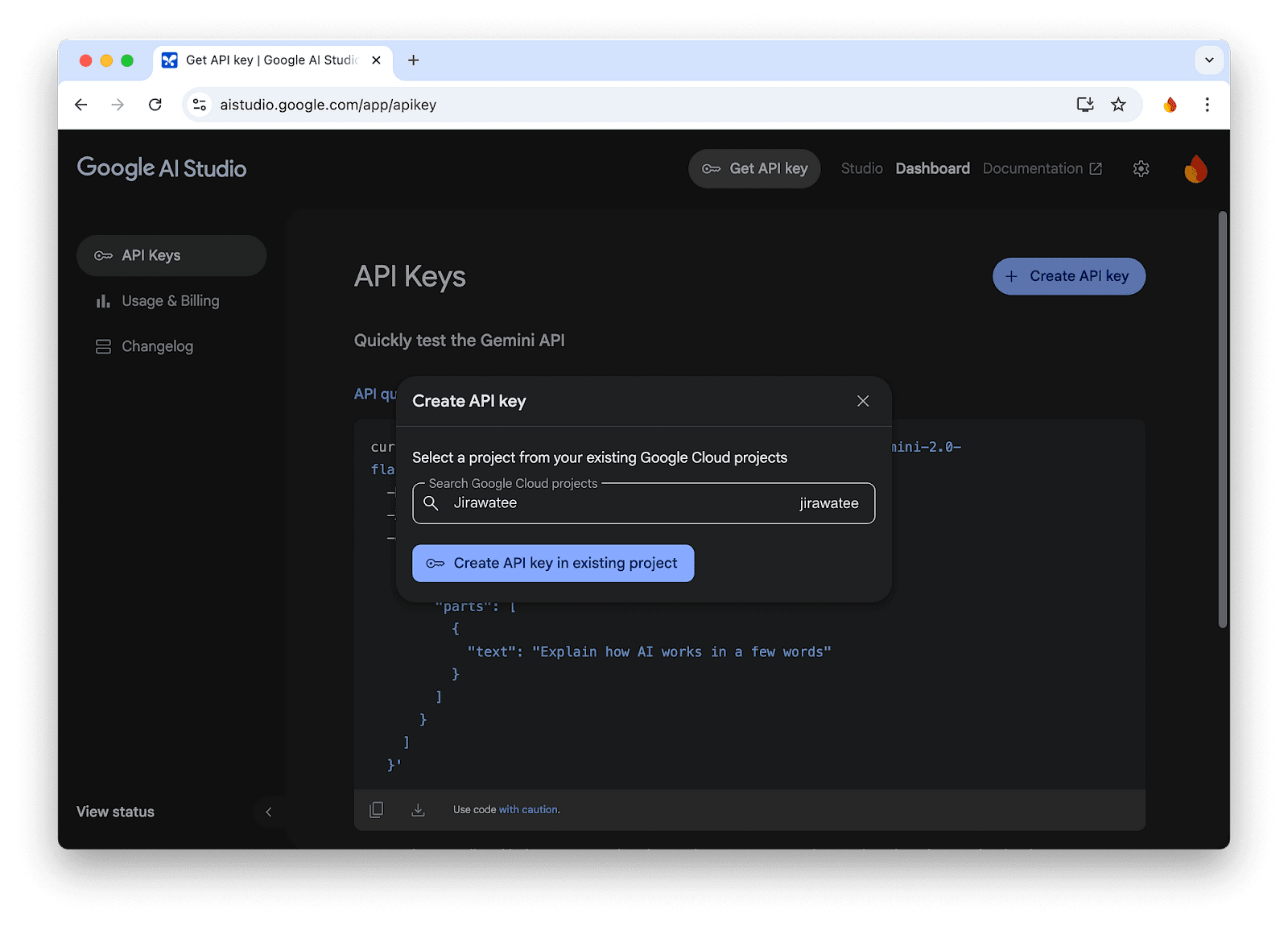Open the flame extension icon in Chrome toolbar

(x=1170, y=105)
